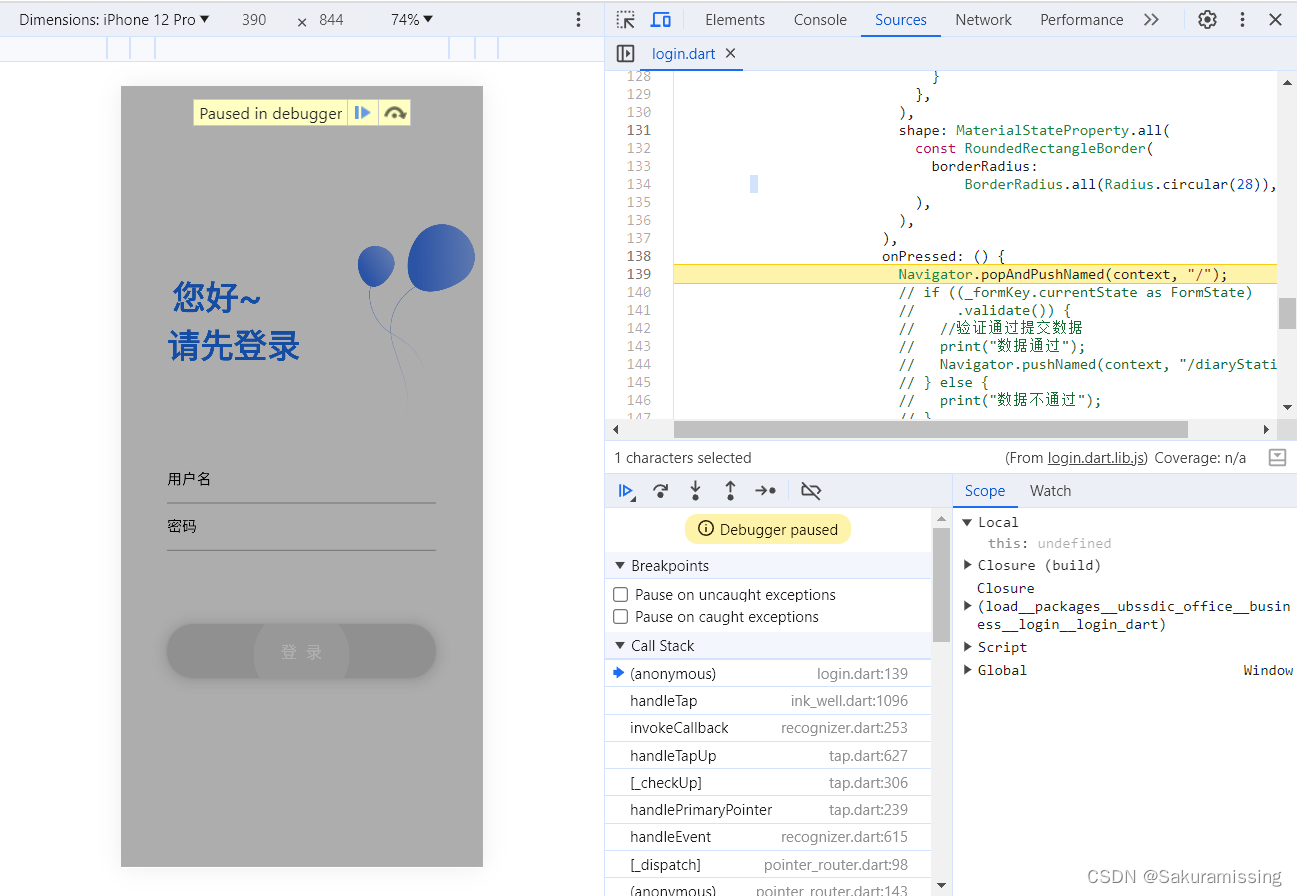Select the inspect element tool
The image size is (1297, 896).
(x=625, y=19)
